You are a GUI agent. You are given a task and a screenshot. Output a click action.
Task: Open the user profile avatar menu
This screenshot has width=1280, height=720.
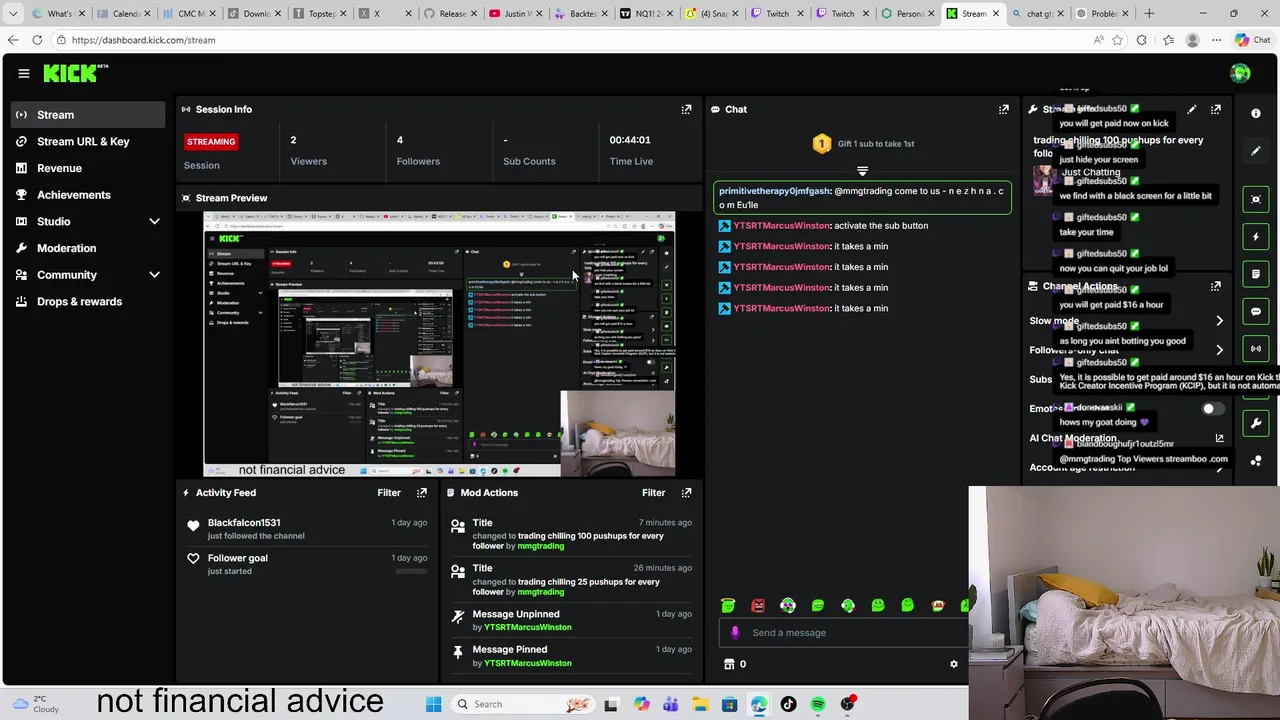tap(1240, 73)
